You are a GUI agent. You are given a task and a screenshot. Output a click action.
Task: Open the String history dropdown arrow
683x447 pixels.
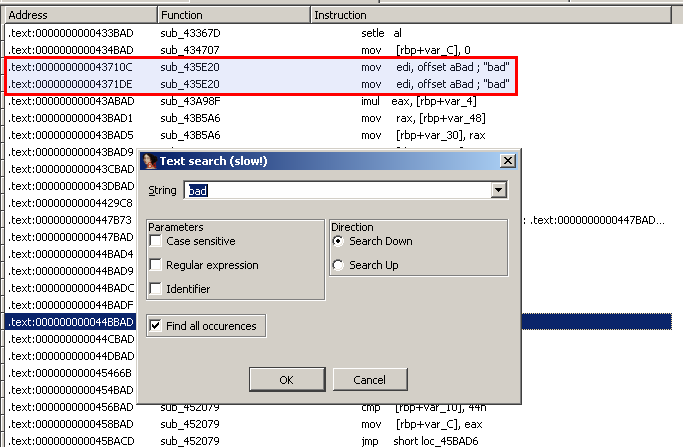(x=498, y=190)
